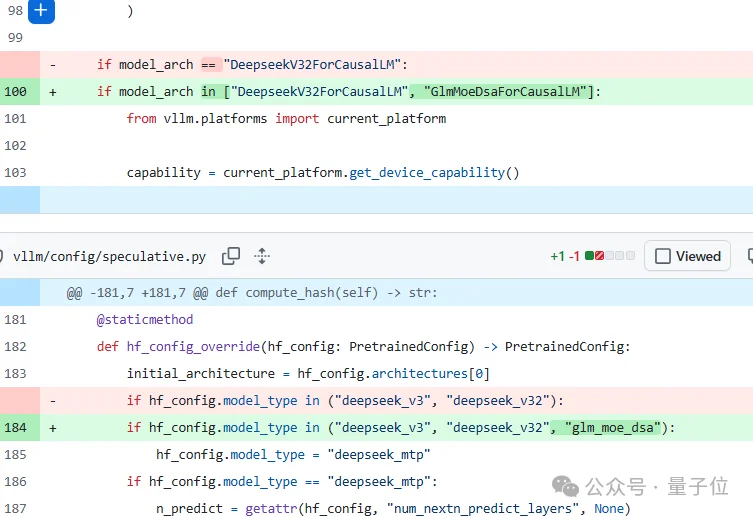This screenshot has width=753, height=517.
Task: Click the added line containing "glm_moe_dsa"
Action: [400, 427]
